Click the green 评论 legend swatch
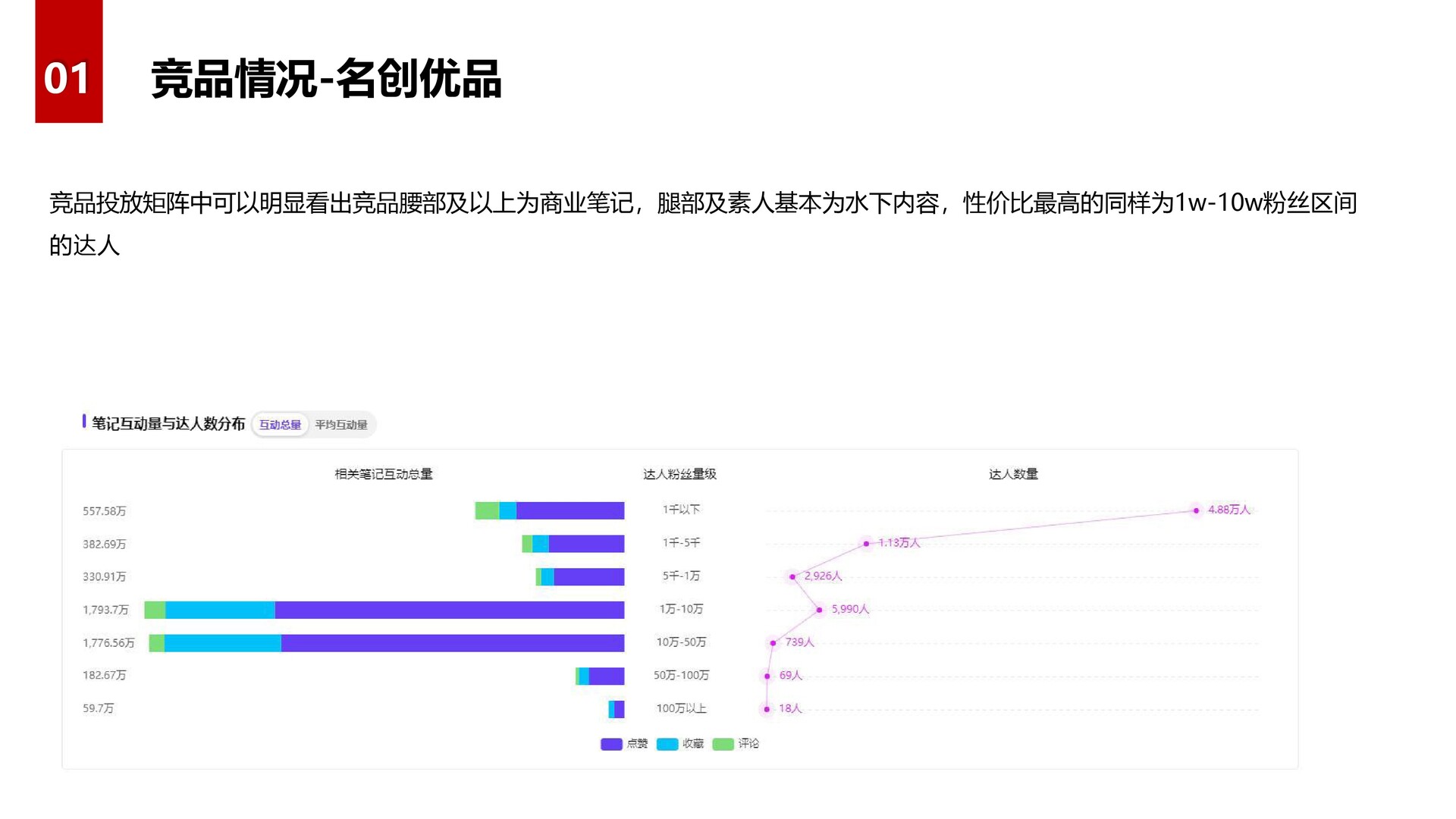Viewport: 1456px width, 819px height. point(723,744)
